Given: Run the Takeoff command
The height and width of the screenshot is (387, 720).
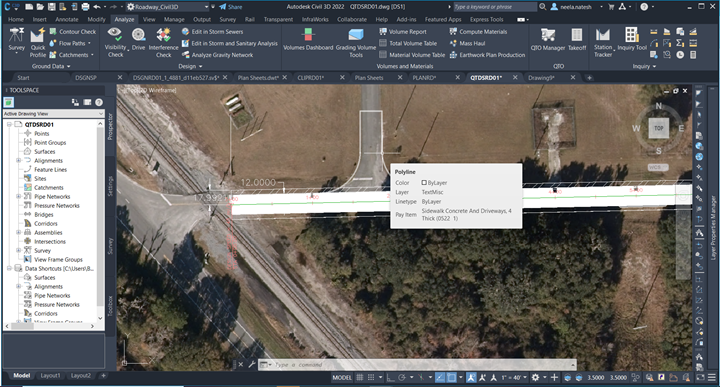Looking at the screenshot, I should pos(577,39).
